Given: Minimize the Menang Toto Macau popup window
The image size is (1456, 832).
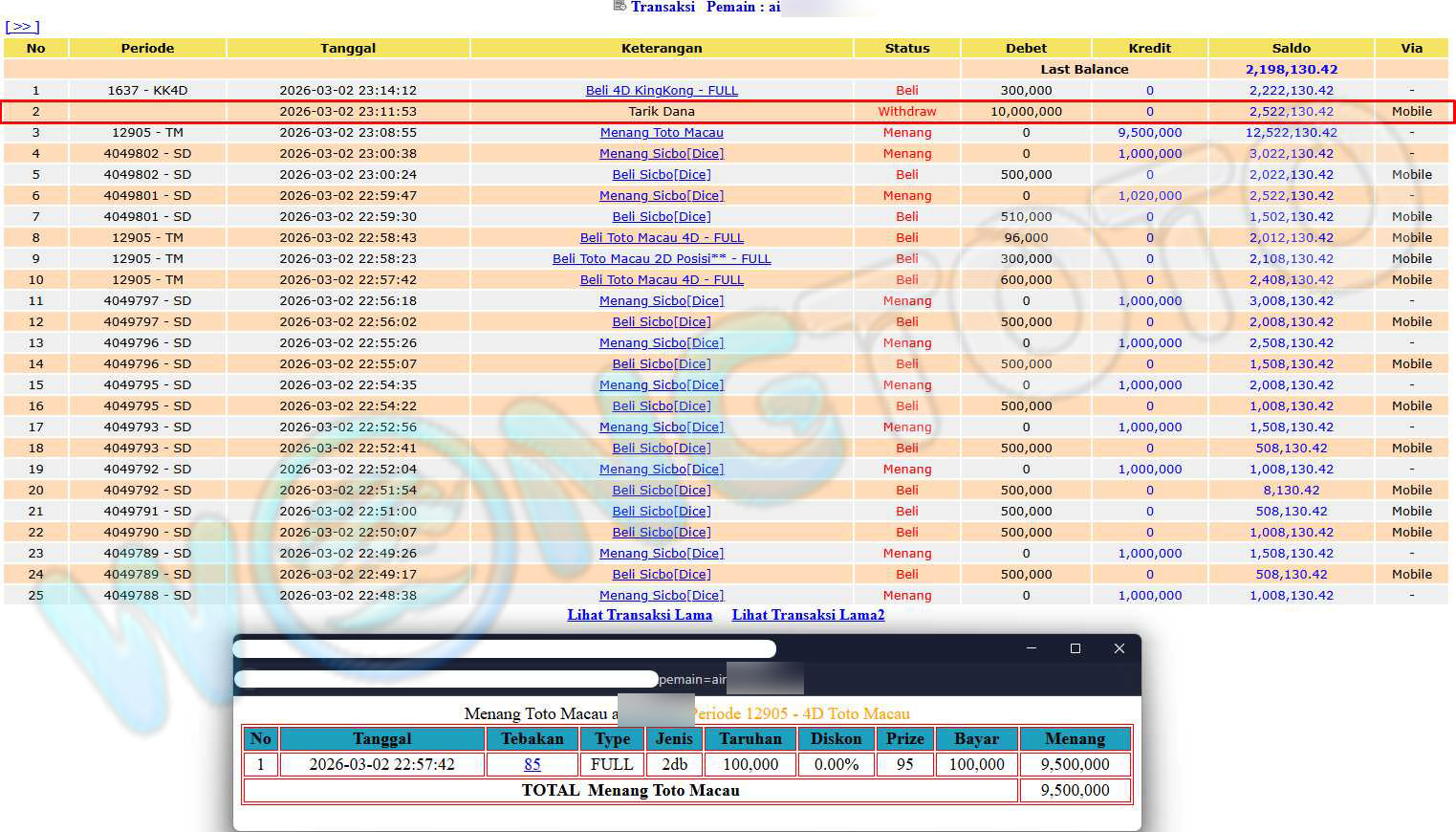Looking at the screenshot, I should (1032, 648).
